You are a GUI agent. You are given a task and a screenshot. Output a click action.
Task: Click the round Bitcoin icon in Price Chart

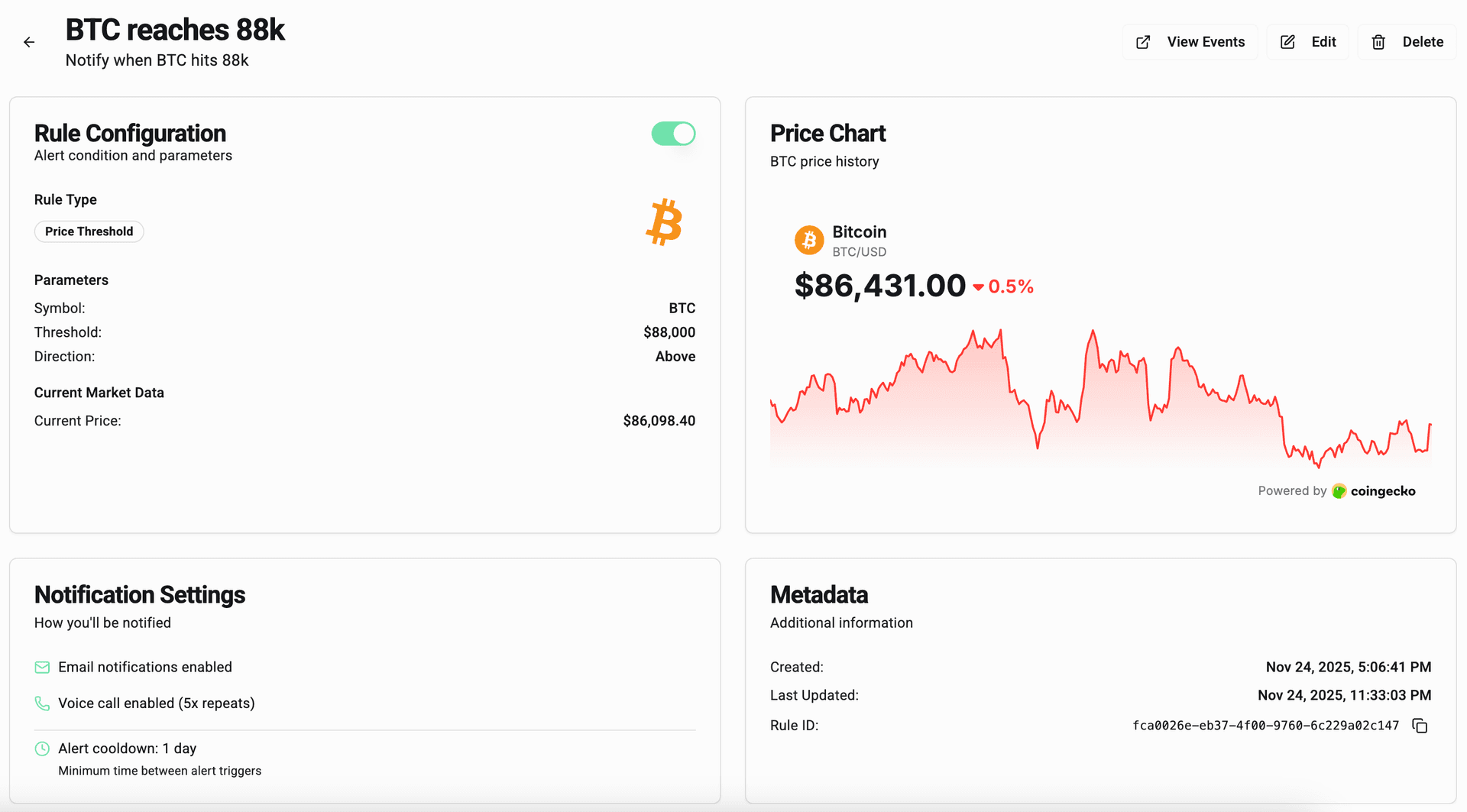point(809,240)
